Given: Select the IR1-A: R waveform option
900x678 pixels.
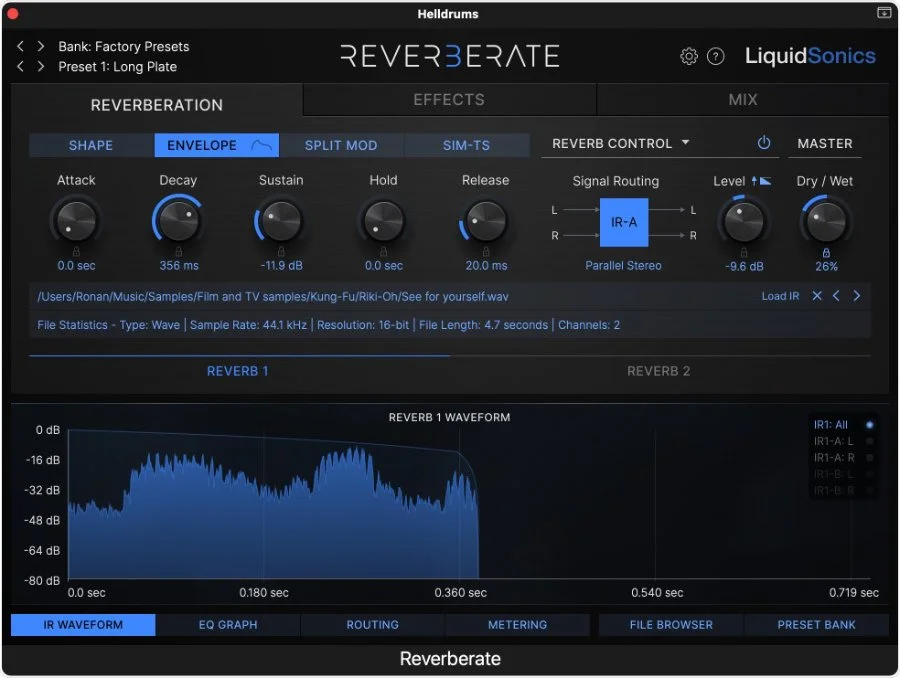Looking at the screenshot, I should click(843, 458).
